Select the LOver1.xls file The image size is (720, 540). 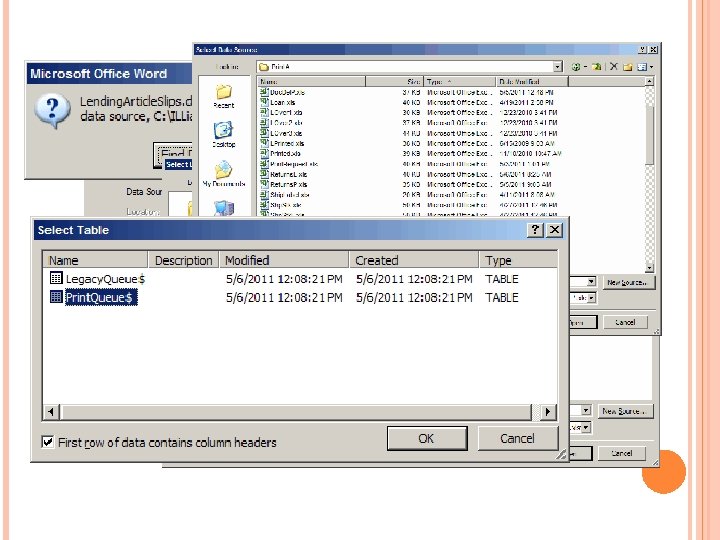[x=286, y=112]
